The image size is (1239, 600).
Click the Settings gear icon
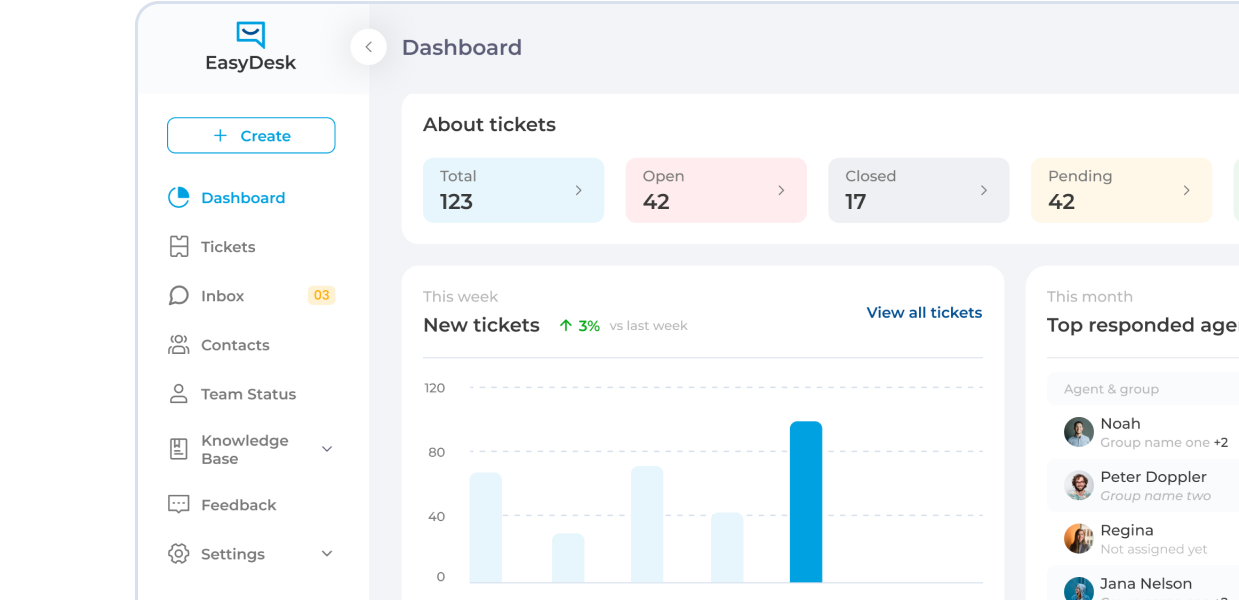(x=179, y=554)
